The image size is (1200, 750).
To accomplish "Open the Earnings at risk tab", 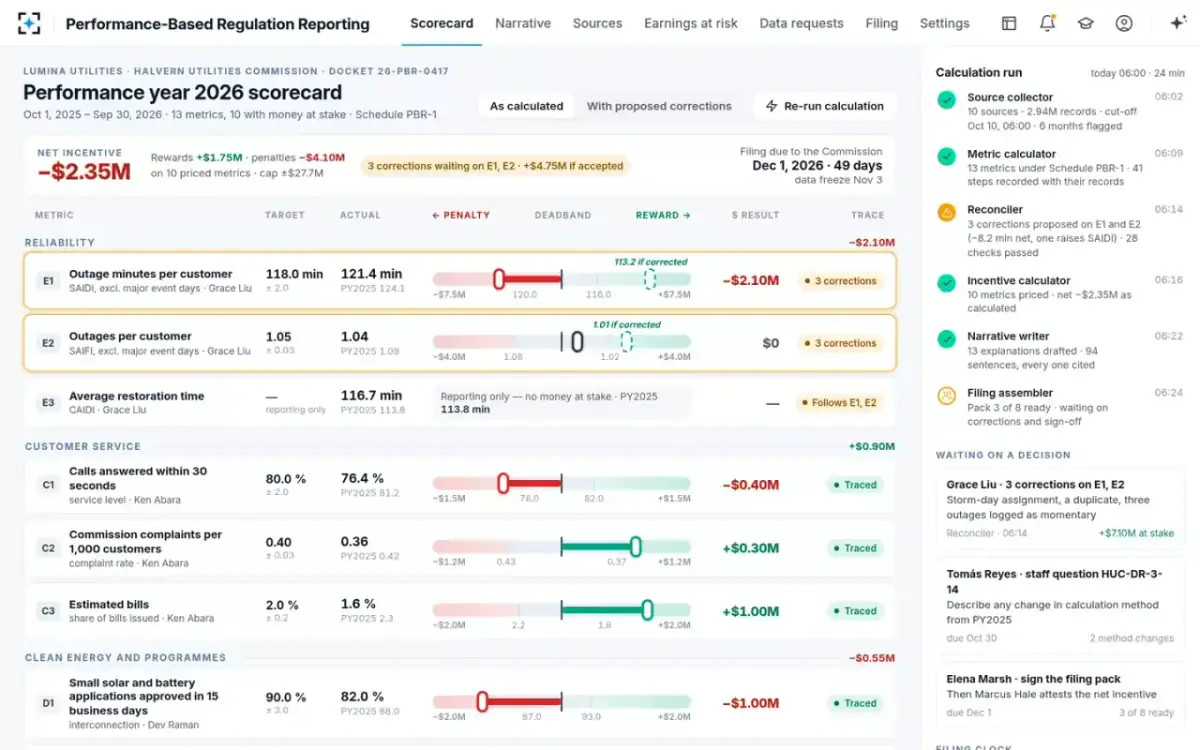I will click(691, 23).
